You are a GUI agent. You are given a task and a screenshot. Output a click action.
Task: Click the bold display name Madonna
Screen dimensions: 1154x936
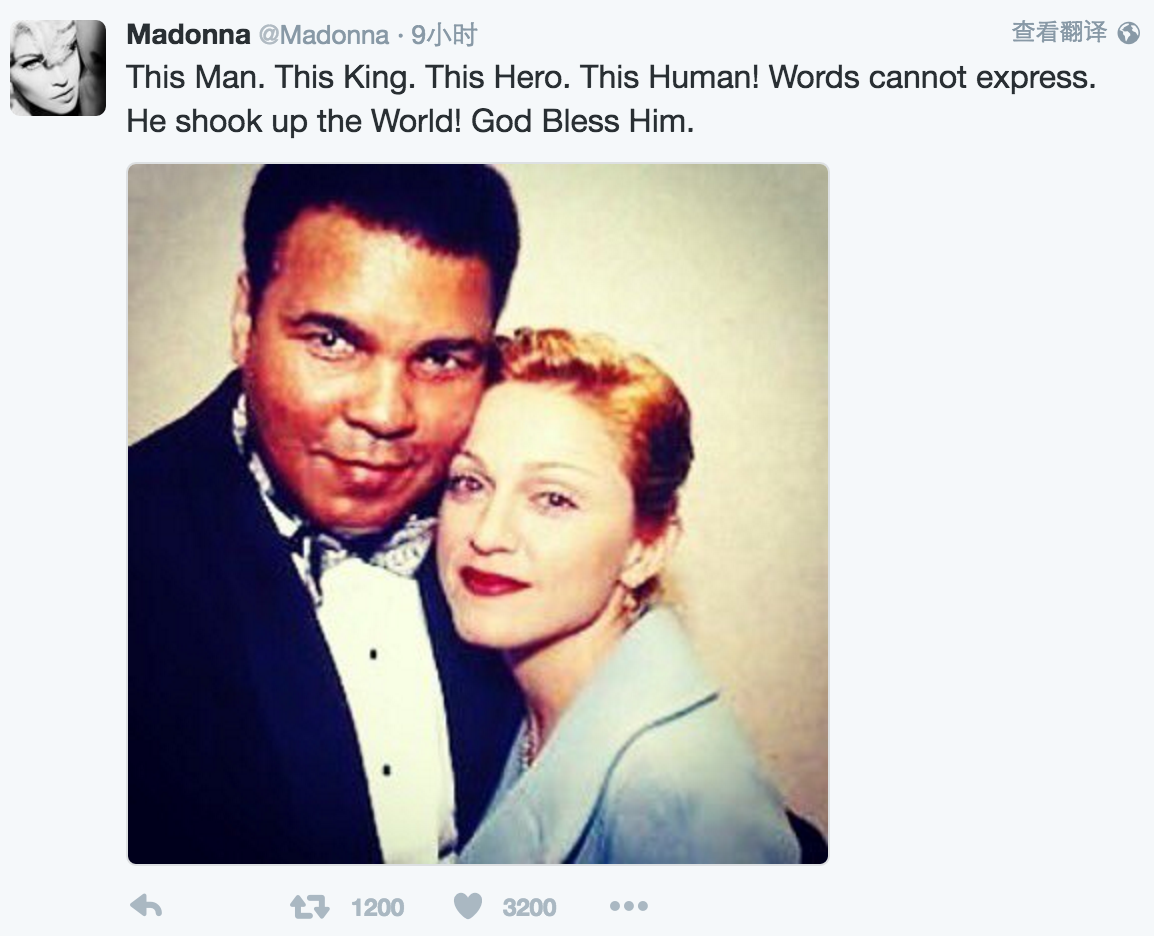tap(188, 35)
